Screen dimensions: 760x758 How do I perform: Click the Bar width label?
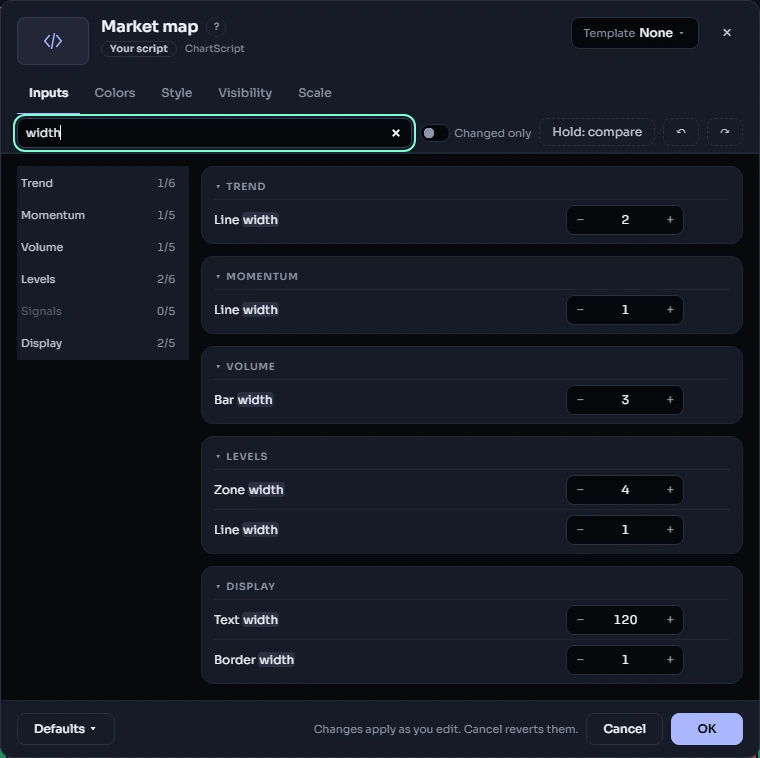coord(243,400)
